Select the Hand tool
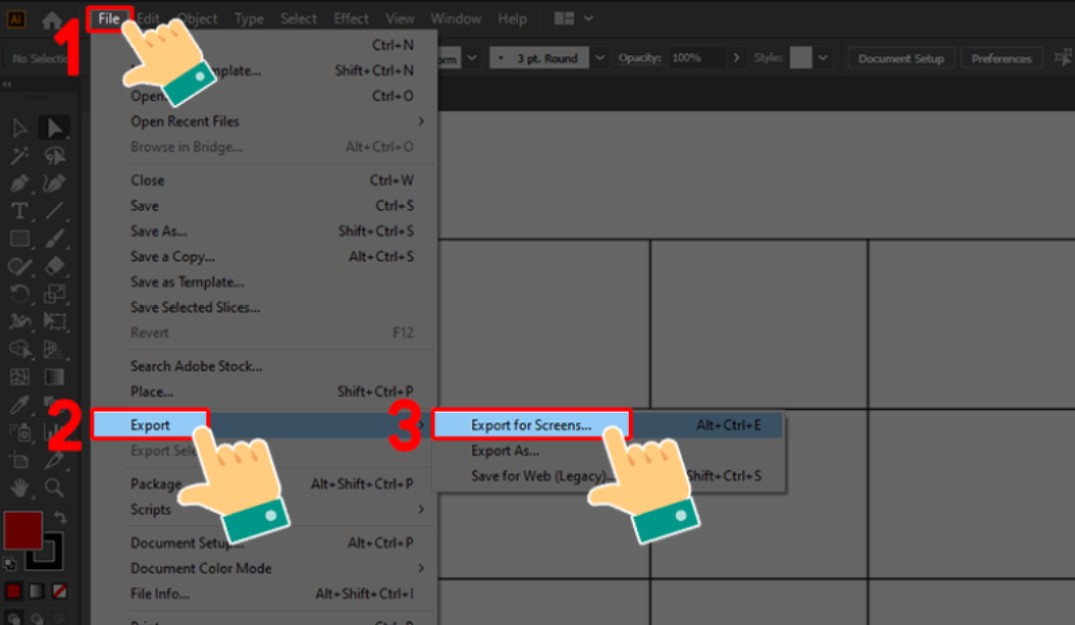This screenshot has width=1075, height=625. (x=19, y=487)
